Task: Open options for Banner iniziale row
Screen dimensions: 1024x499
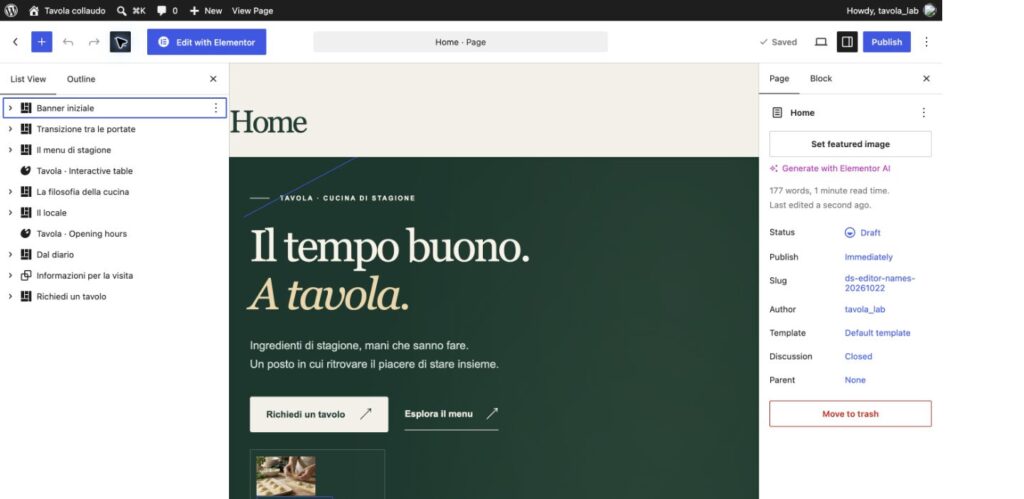Action: pos(216,108)
